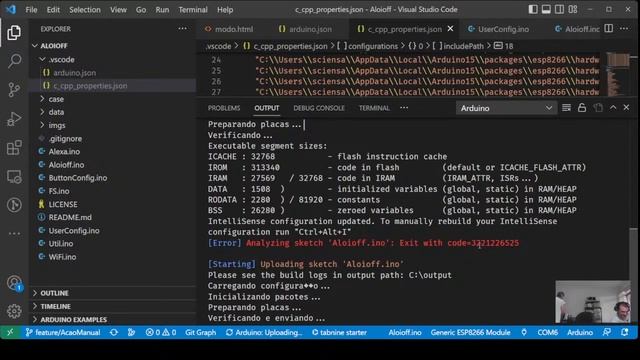Show more panel tabs ellipsis
This screenshot has width=640, height=360.
click(x=404, y=108)
